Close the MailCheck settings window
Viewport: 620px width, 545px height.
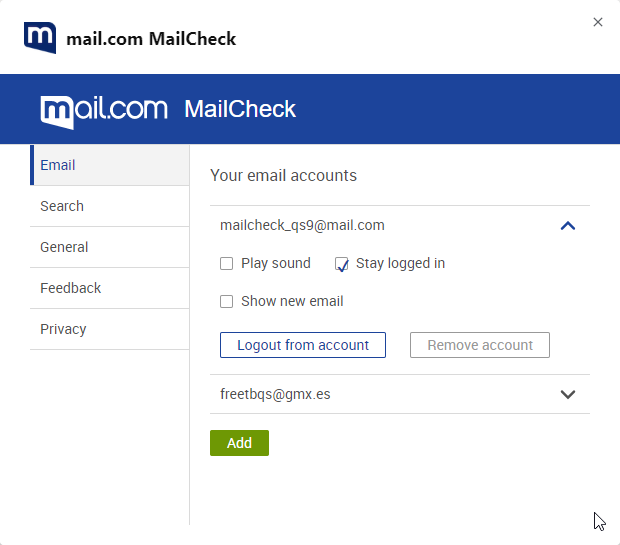598,22
